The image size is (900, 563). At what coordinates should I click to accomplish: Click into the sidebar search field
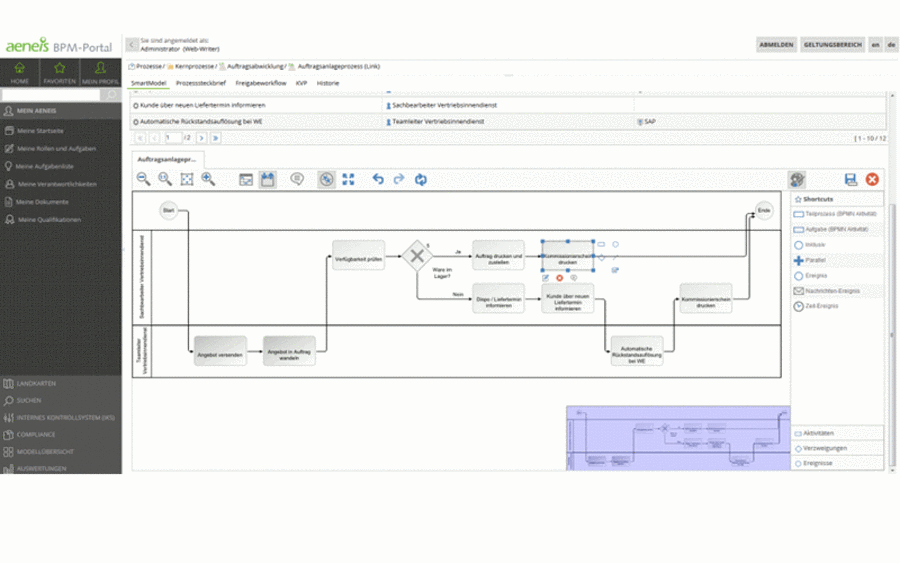[51, 95]
